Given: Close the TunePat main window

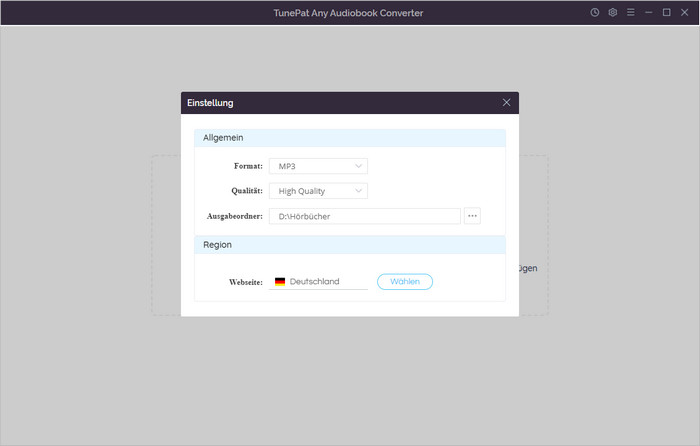Looking at the screenshot, I should coord(684,13).
